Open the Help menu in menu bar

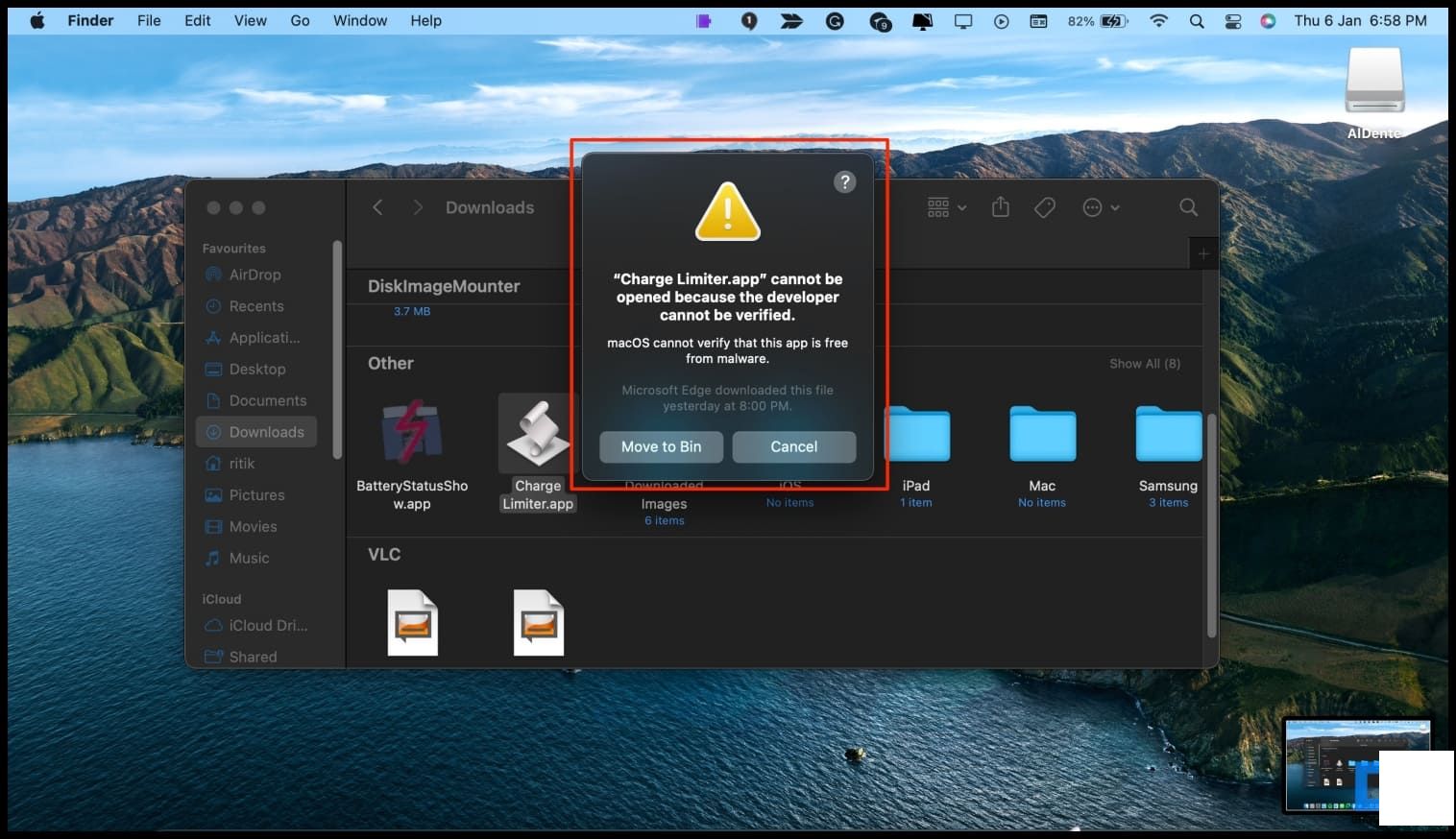425,20
